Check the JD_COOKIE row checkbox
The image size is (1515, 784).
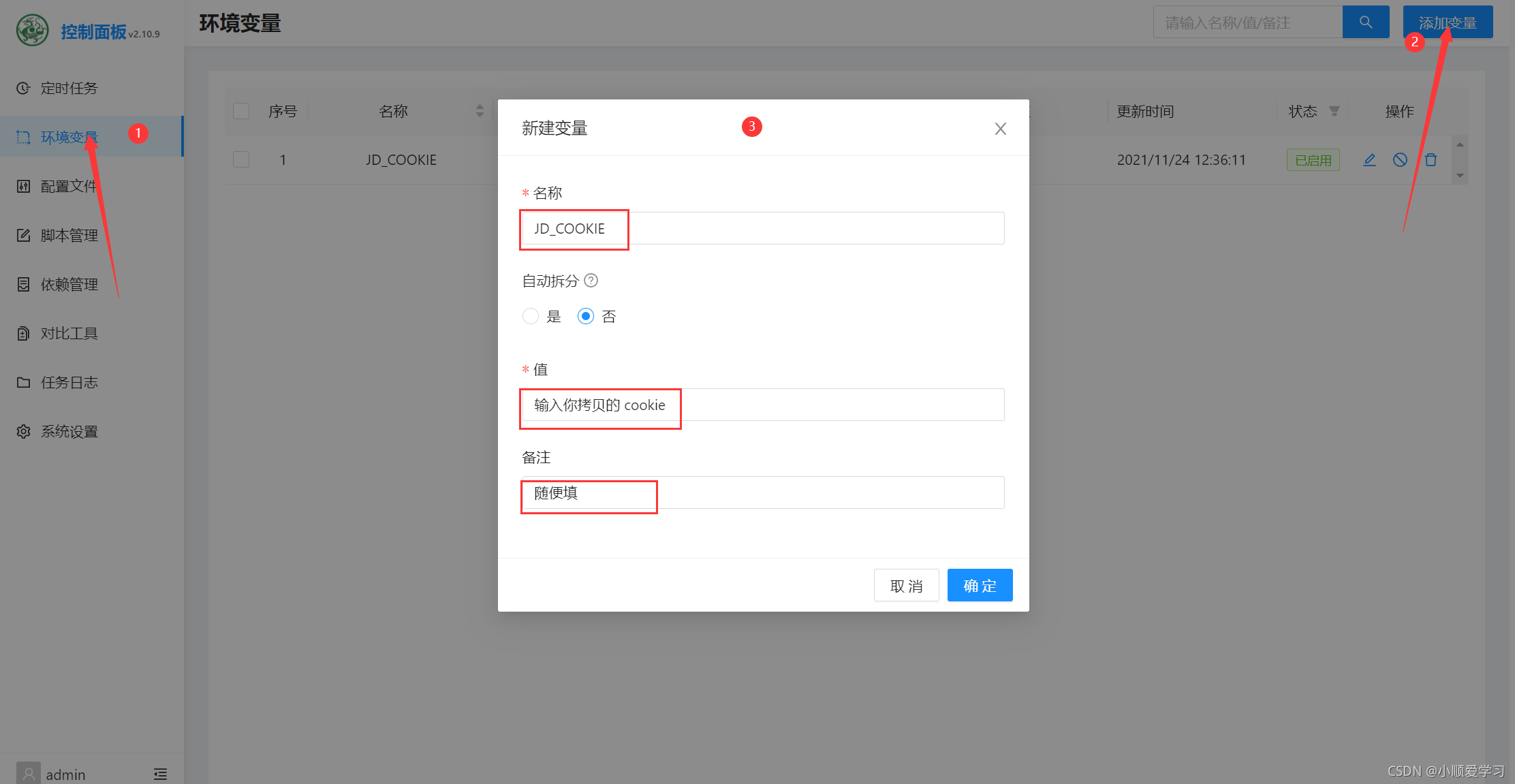tap(241, 160)
